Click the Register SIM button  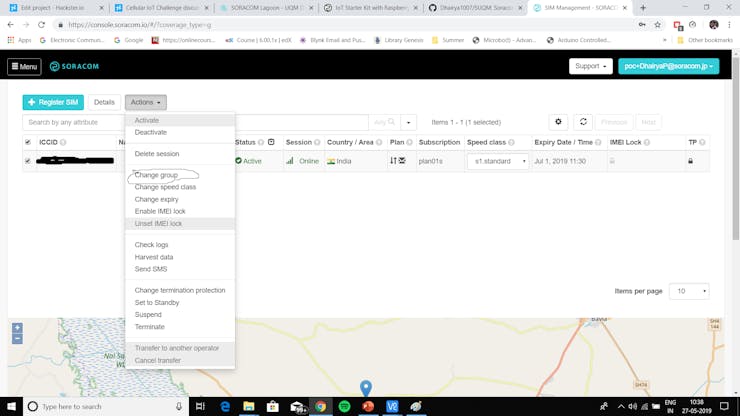tap(53, 102)
